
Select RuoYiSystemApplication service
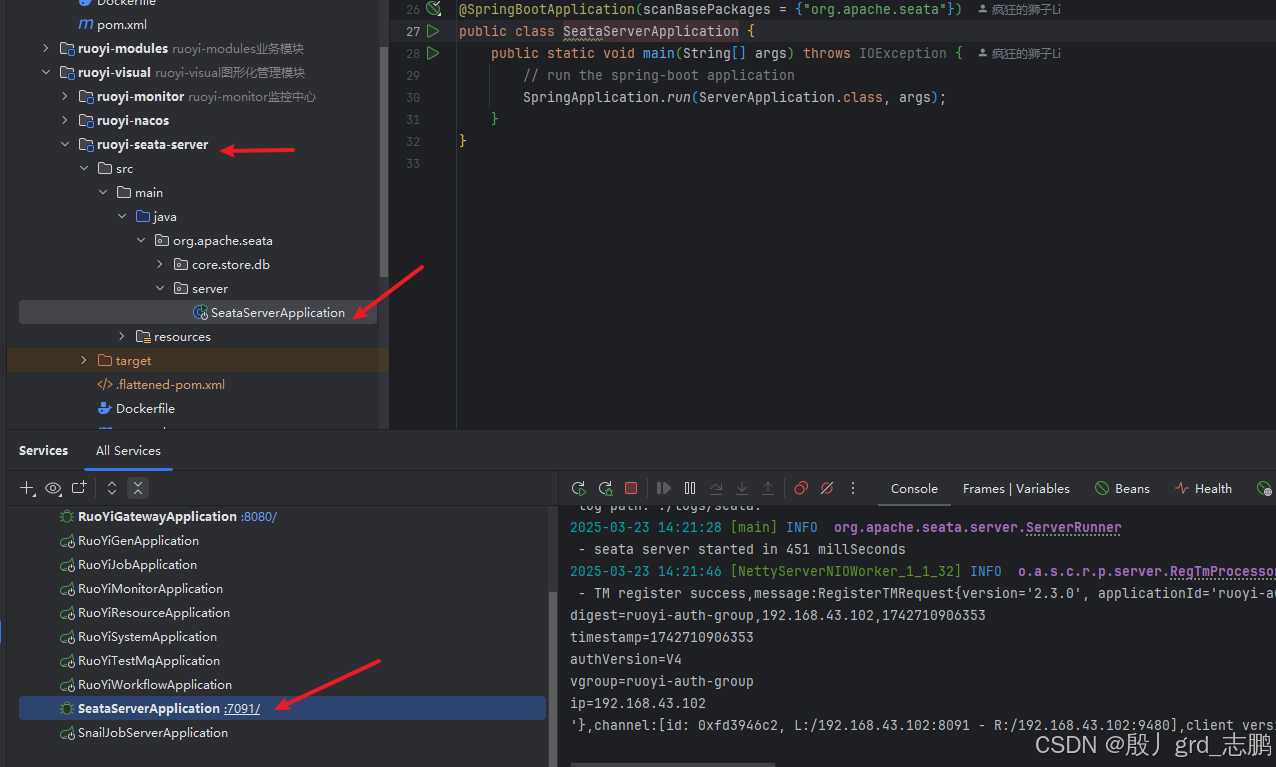click(x=147, y=636)
